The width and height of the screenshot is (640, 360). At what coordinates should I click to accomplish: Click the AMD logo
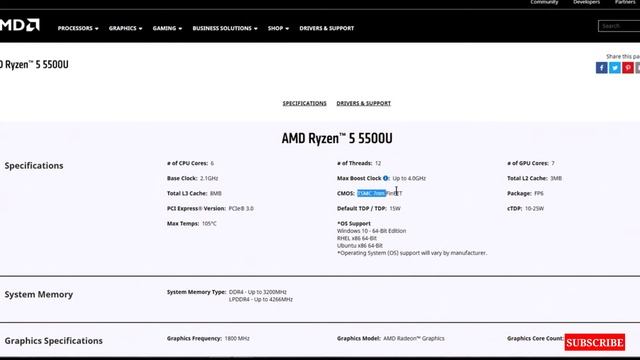[20, 25]
